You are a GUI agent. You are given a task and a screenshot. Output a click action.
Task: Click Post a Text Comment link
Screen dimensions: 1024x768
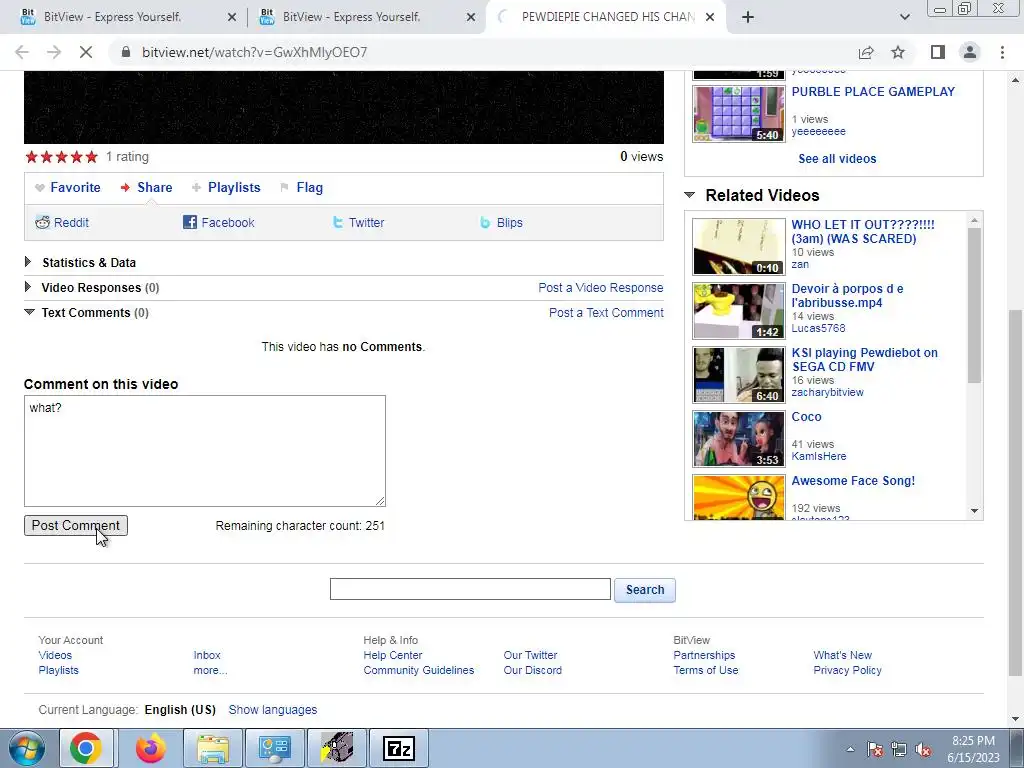pyautogui.click(x=606, y=313)
